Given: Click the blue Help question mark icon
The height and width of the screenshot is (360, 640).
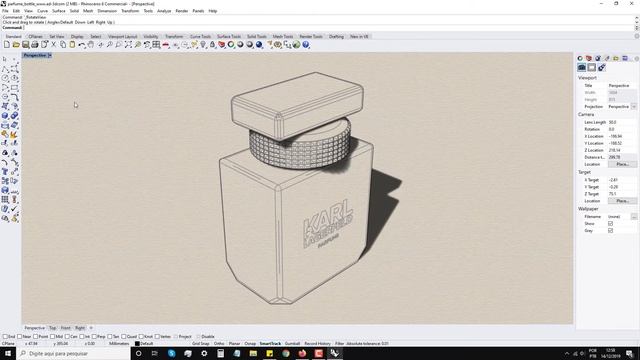Looking at the screenshot, I should click(x=306, y=45).
